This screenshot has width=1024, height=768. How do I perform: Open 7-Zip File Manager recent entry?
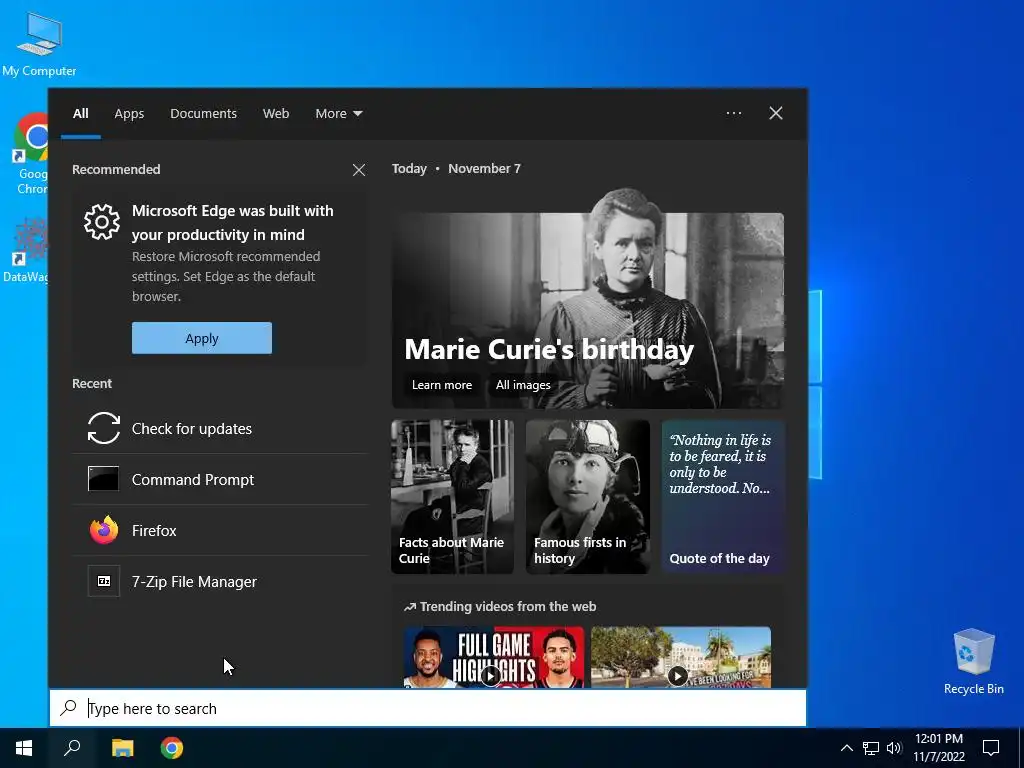221,581
